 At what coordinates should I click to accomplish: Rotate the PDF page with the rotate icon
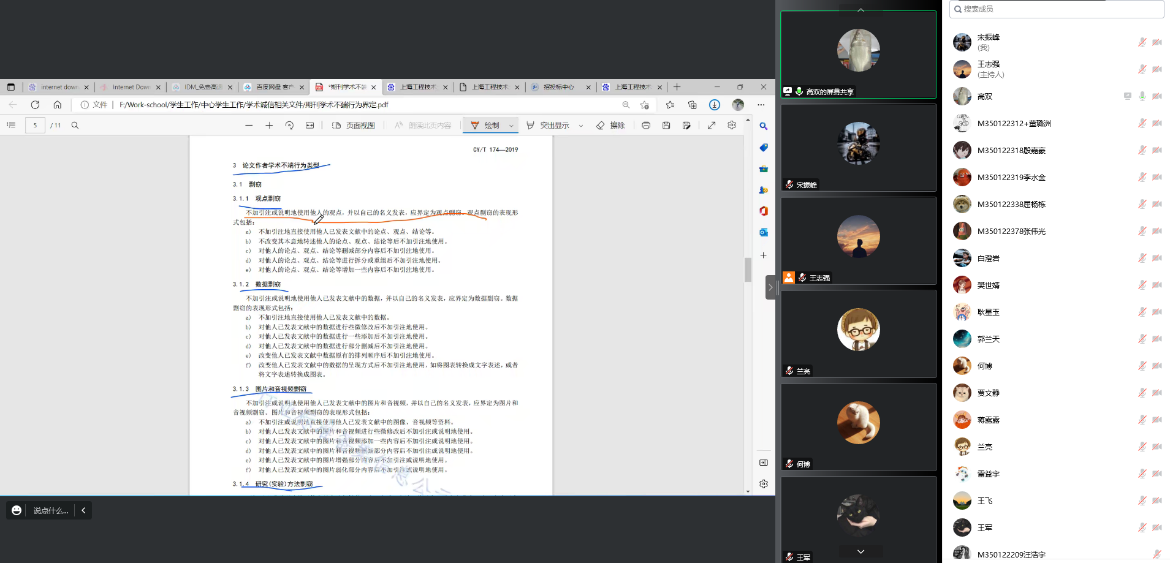click(x=289, y=125)
